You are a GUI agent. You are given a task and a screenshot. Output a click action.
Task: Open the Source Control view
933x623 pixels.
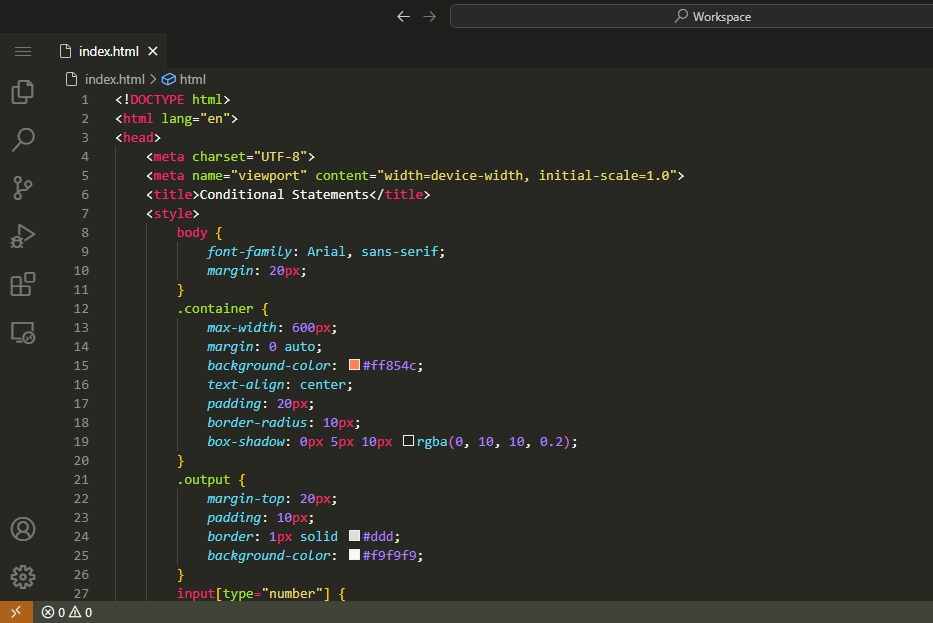23,187
